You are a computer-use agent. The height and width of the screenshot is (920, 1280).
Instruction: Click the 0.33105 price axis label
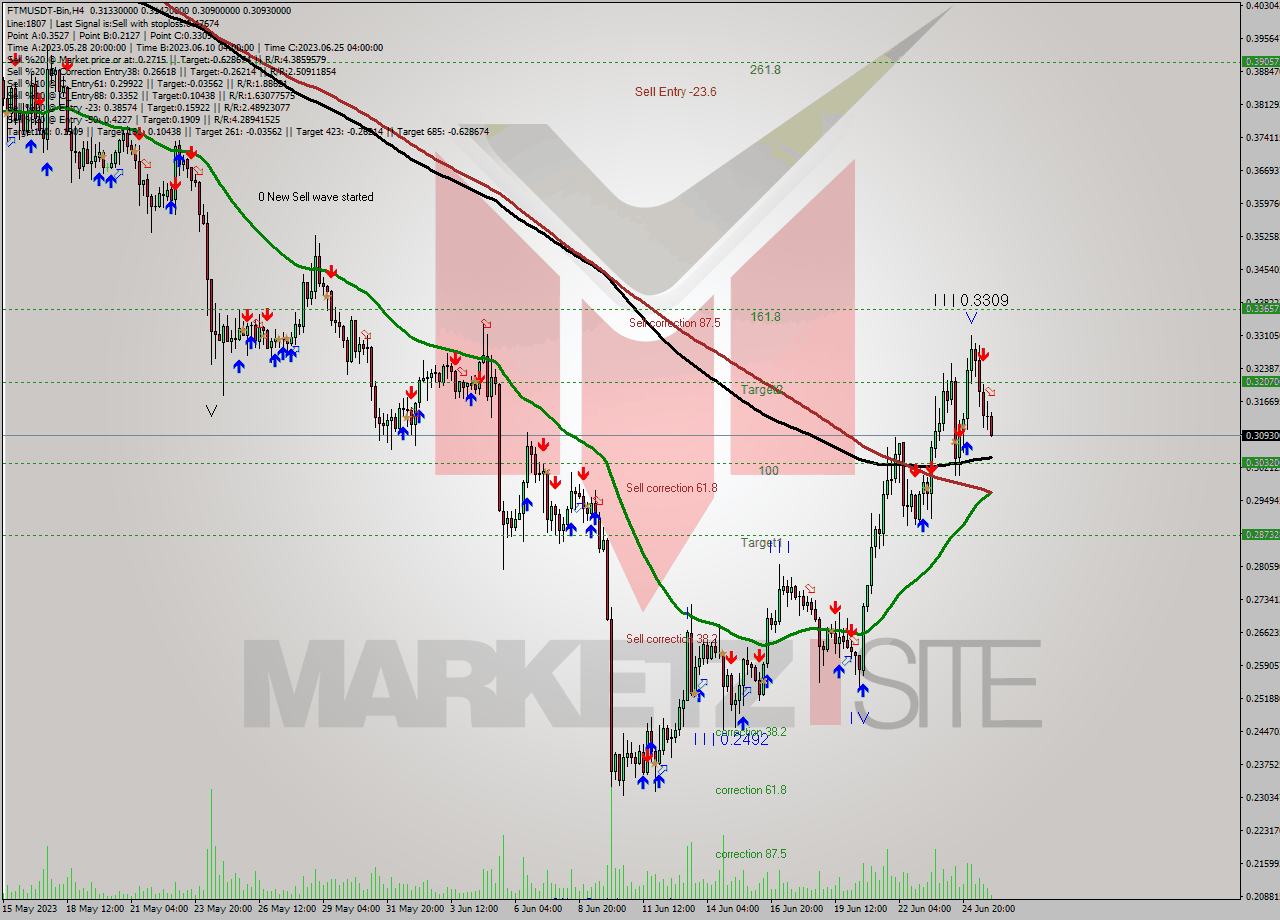coord(1262,336)
